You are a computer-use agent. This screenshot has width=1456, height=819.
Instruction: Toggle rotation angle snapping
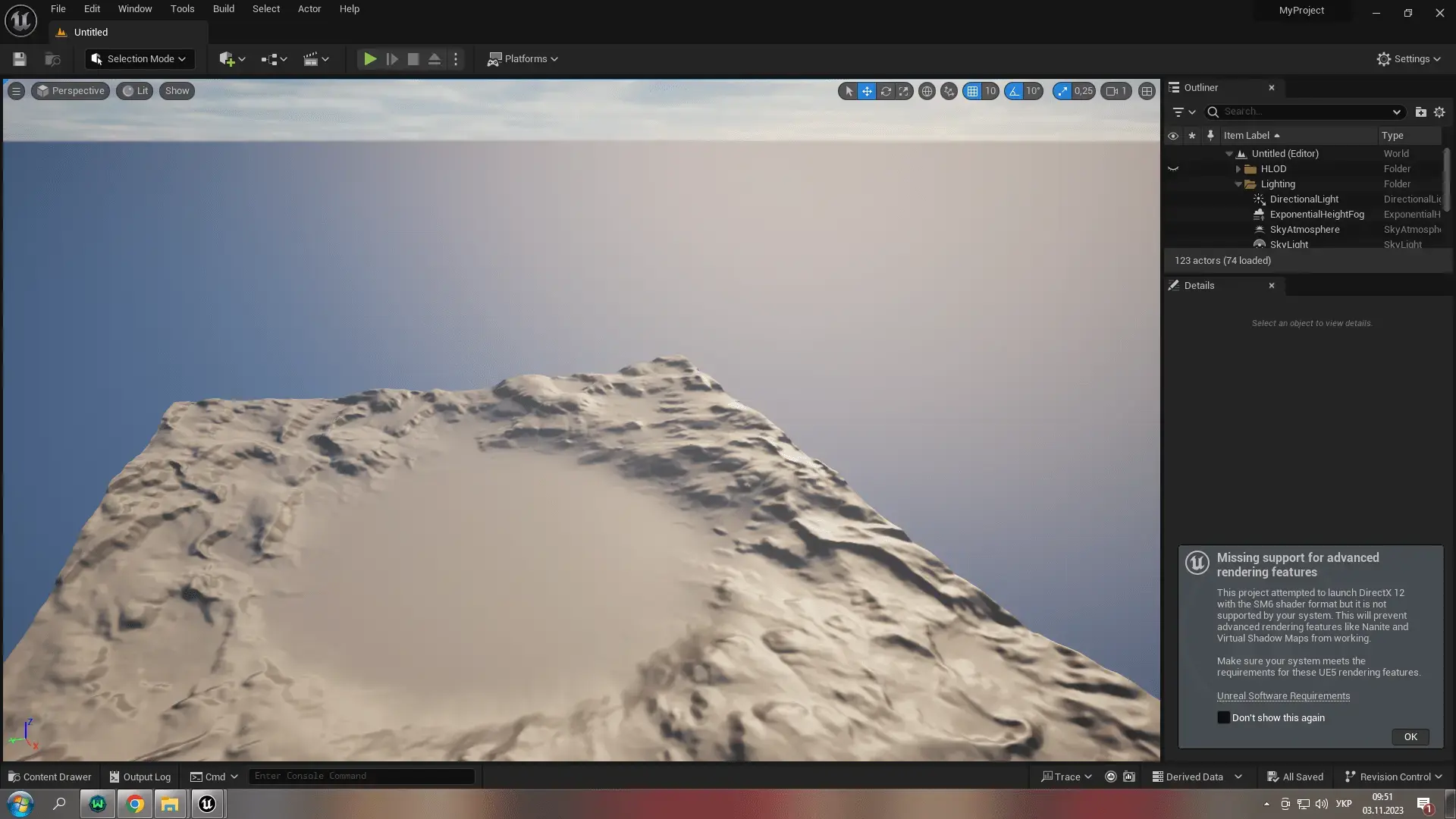click(1015, 91)
